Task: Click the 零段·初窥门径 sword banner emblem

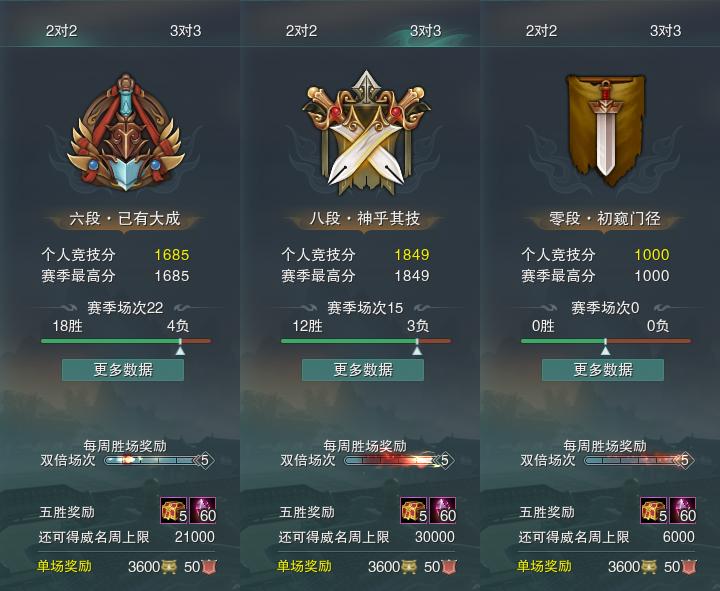Action: (606, 131)
